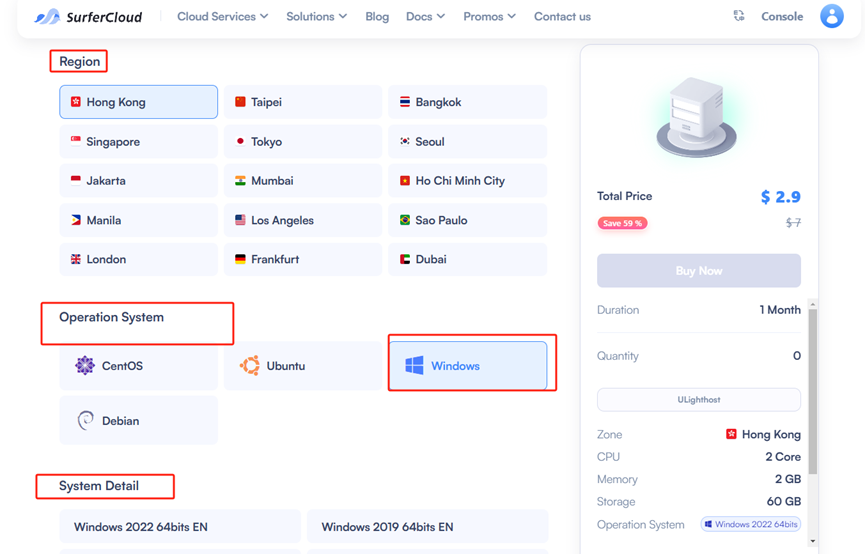Choose Frankfurt as the region
865x554 pixels.
(303, 259)
